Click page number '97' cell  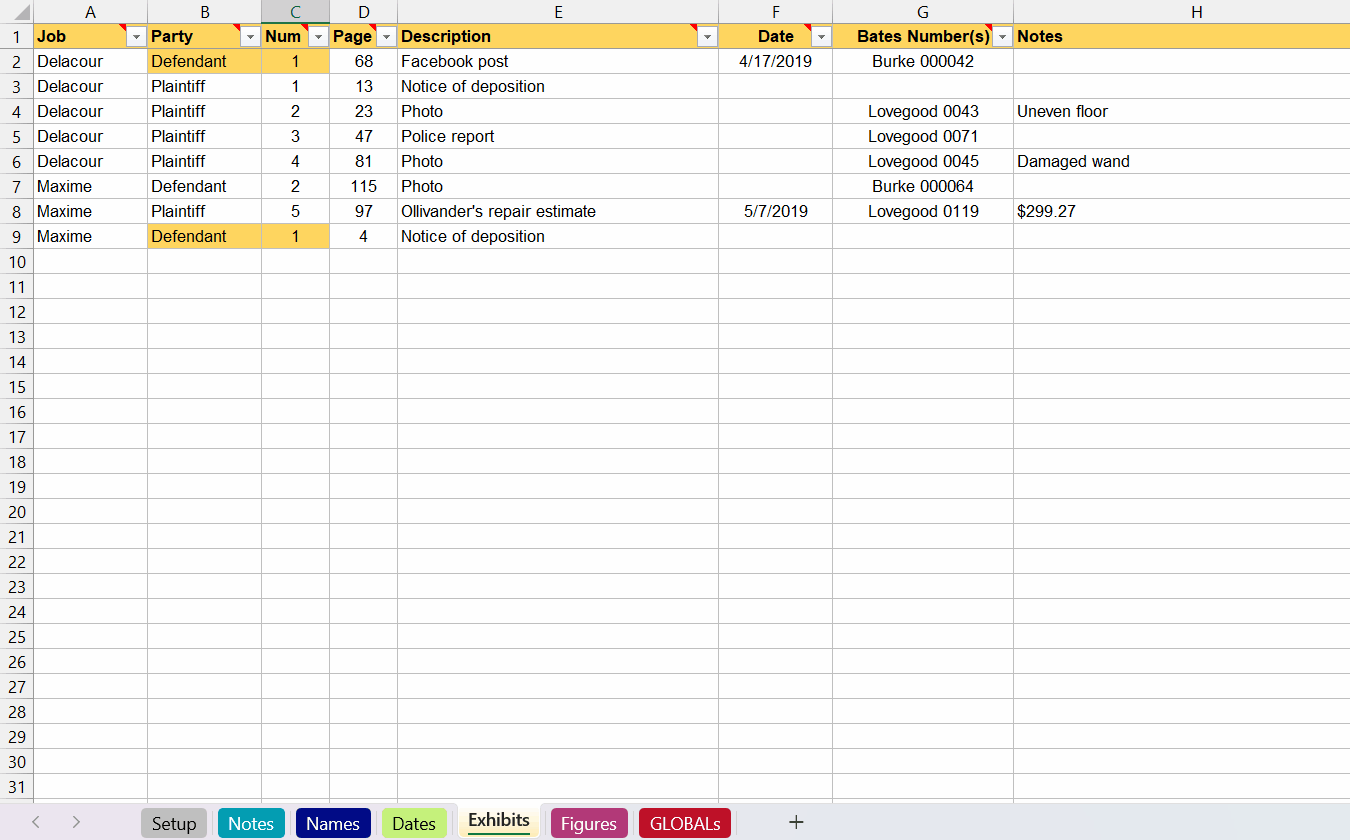[364, 212]
